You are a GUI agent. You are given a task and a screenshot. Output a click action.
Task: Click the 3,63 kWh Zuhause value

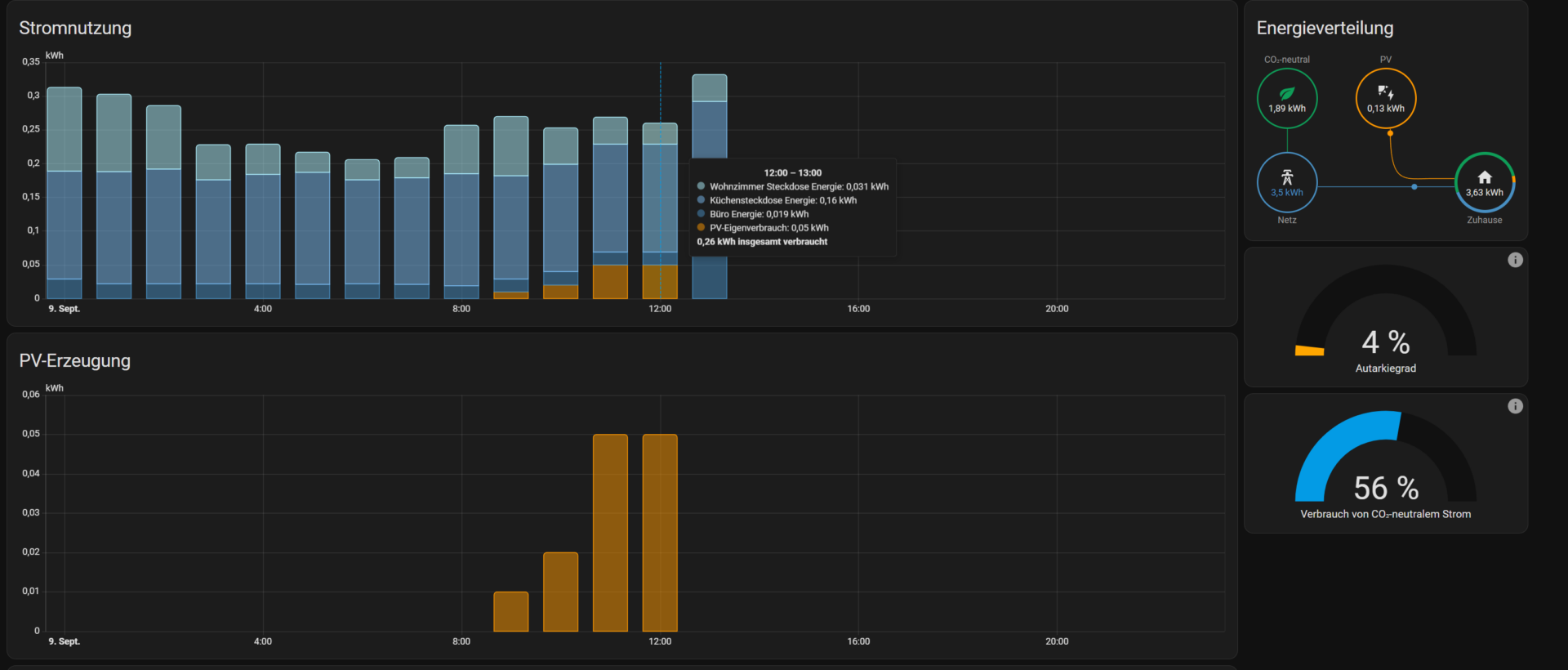point(1485,193)
